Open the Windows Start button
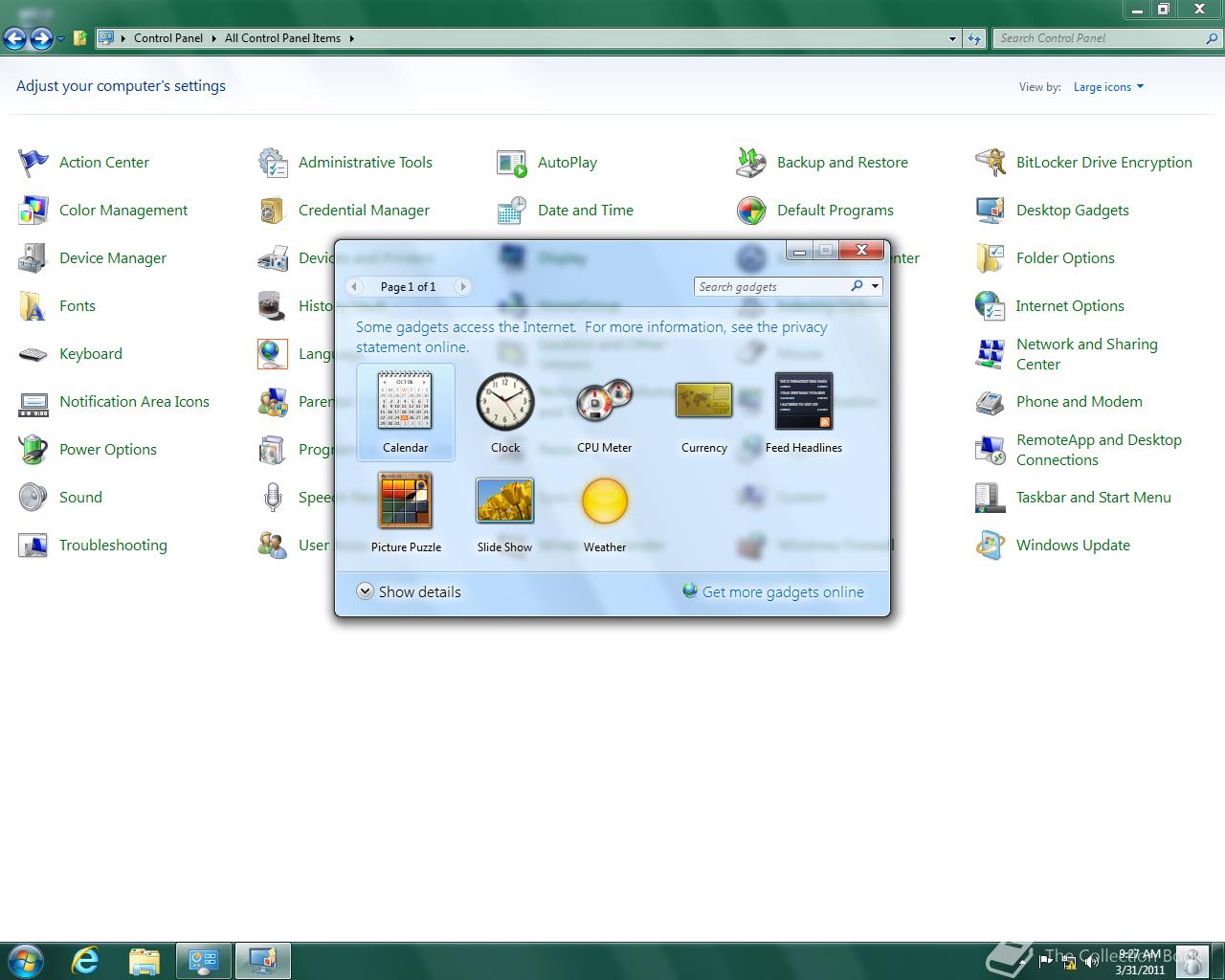 (25, 960)
